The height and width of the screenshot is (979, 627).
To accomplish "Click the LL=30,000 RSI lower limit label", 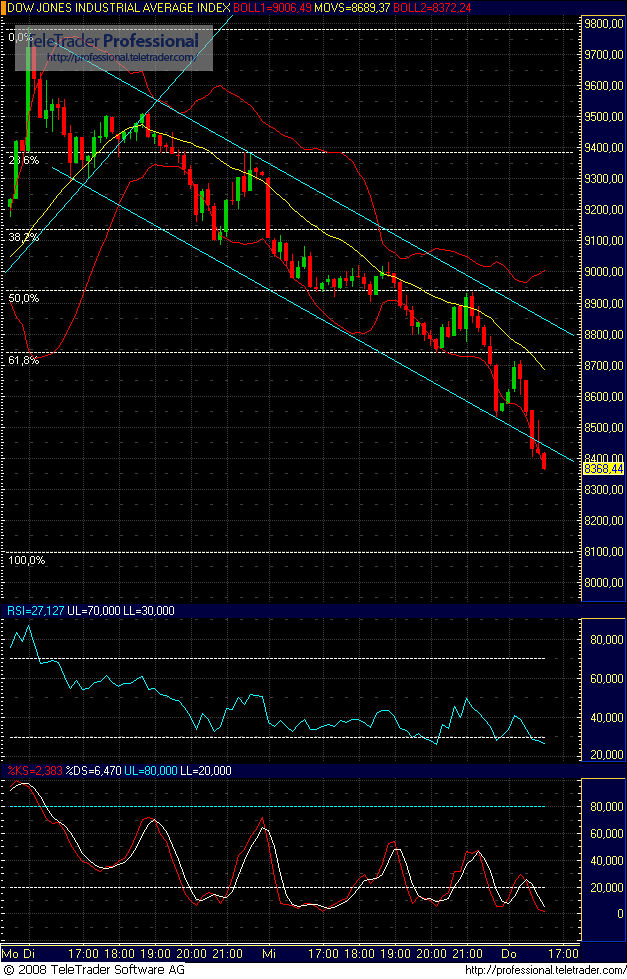I will 149,611.
